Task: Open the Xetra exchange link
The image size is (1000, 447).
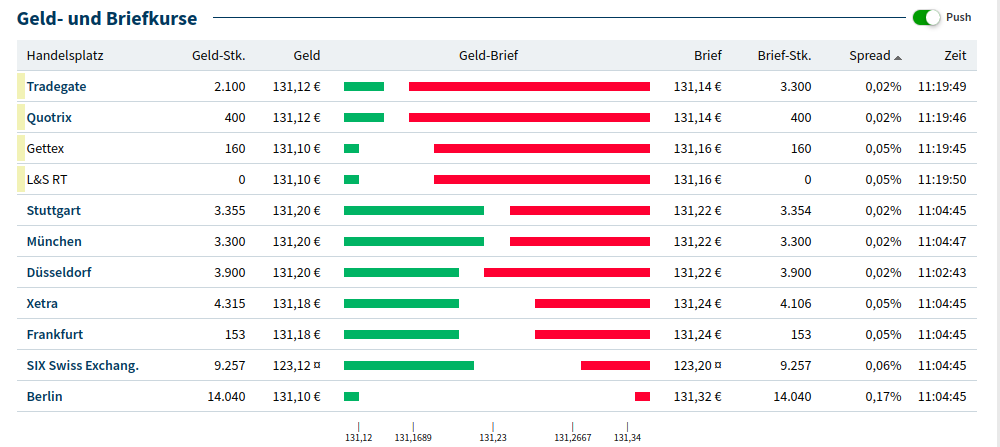Action: click(42, 304)
